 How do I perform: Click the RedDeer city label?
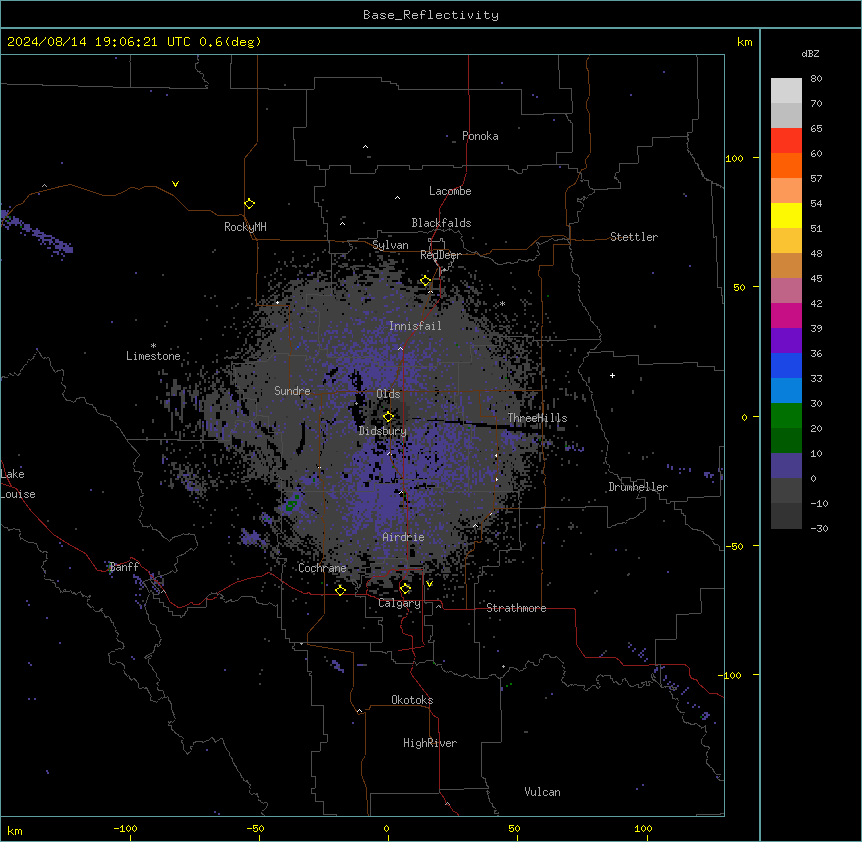point(440,255)
